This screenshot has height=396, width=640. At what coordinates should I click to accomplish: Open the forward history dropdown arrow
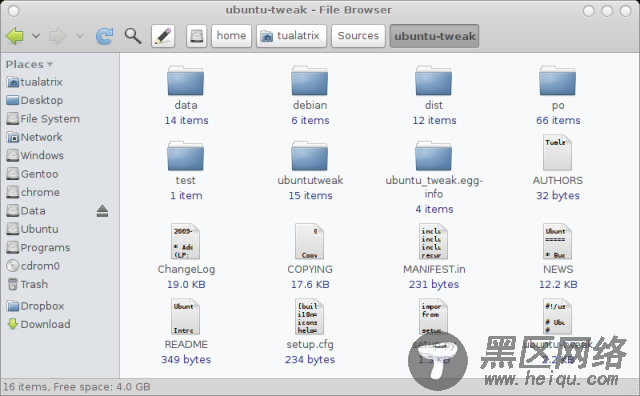pyautogui.click(x=80, y=36)
